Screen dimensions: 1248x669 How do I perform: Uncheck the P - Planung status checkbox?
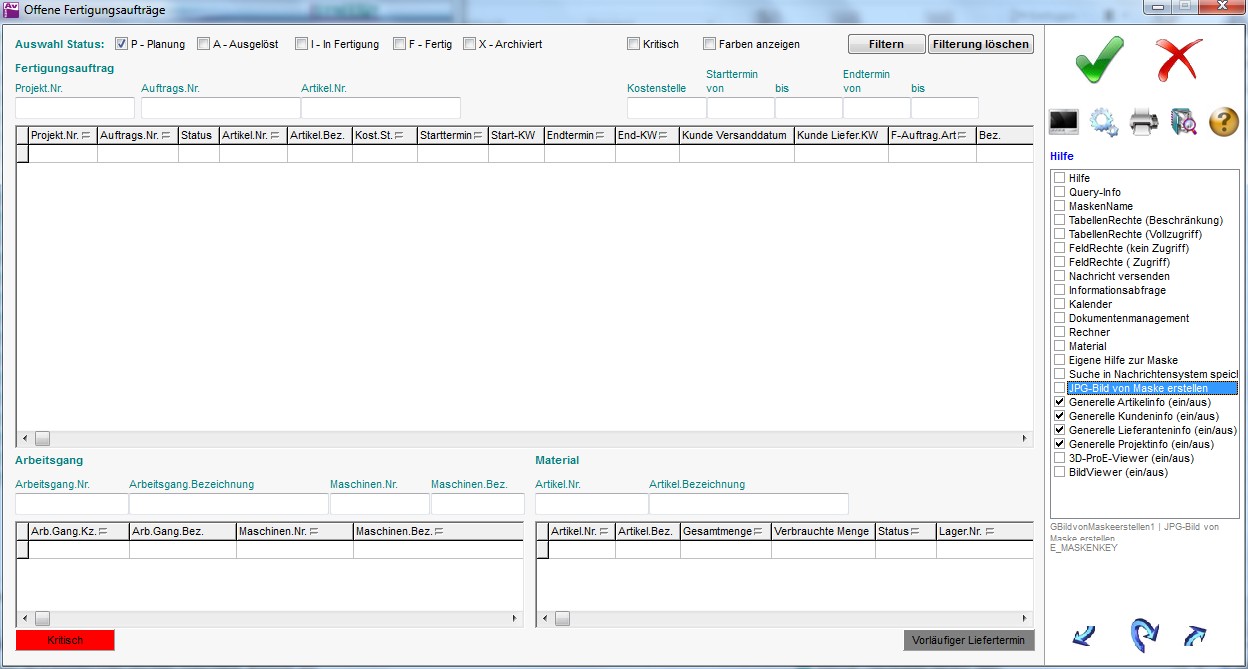pos(121,44)
